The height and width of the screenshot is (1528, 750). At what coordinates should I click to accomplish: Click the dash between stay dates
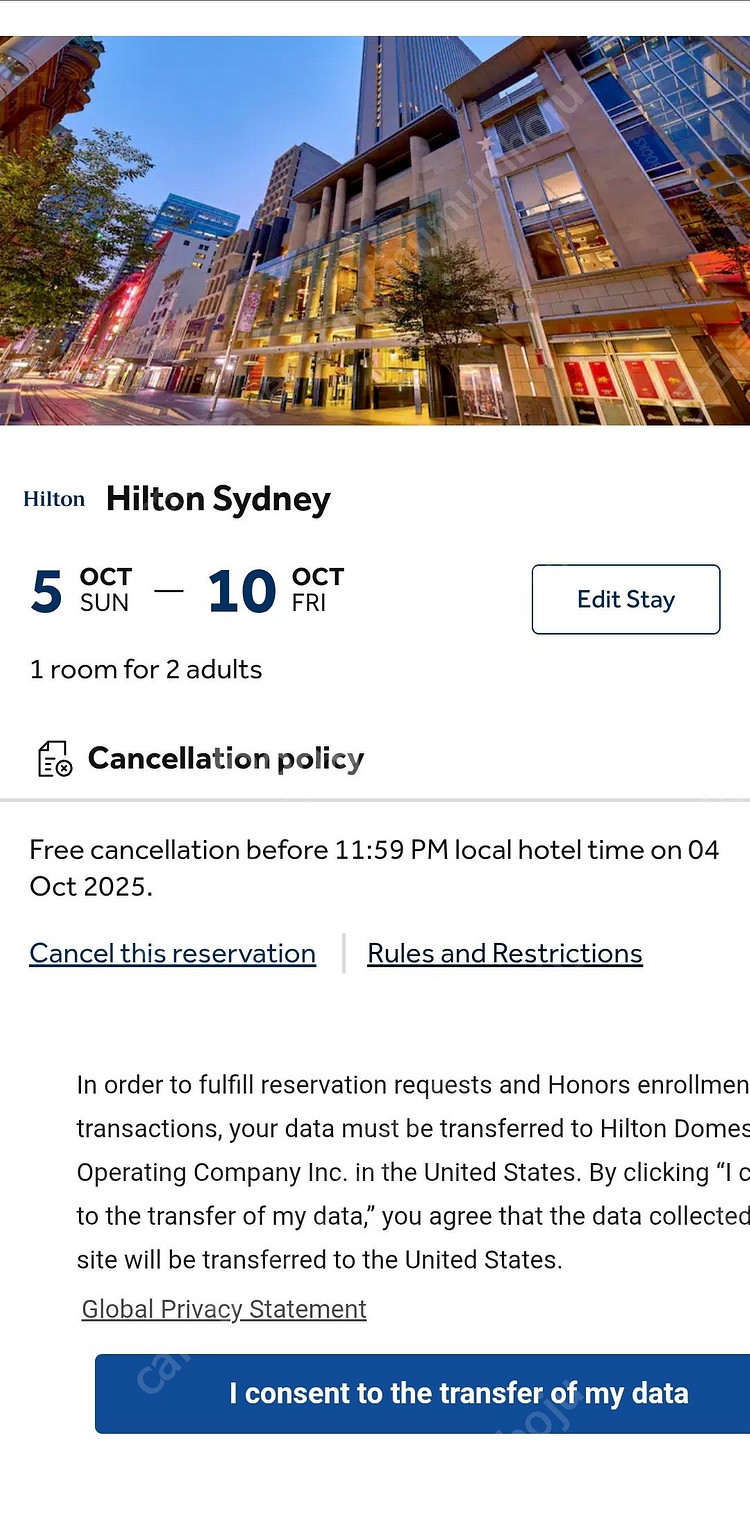pyautogui.click(x=169, y=590)
